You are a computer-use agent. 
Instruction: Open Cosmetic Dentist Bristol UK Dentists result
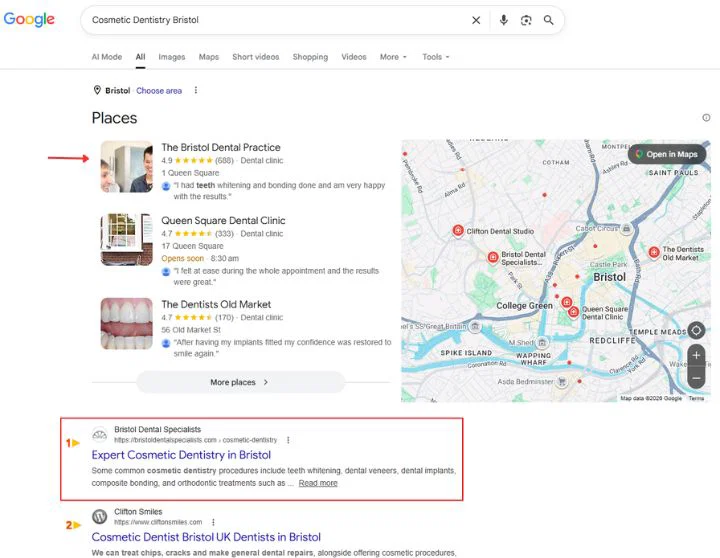click(x=206, y=537)
